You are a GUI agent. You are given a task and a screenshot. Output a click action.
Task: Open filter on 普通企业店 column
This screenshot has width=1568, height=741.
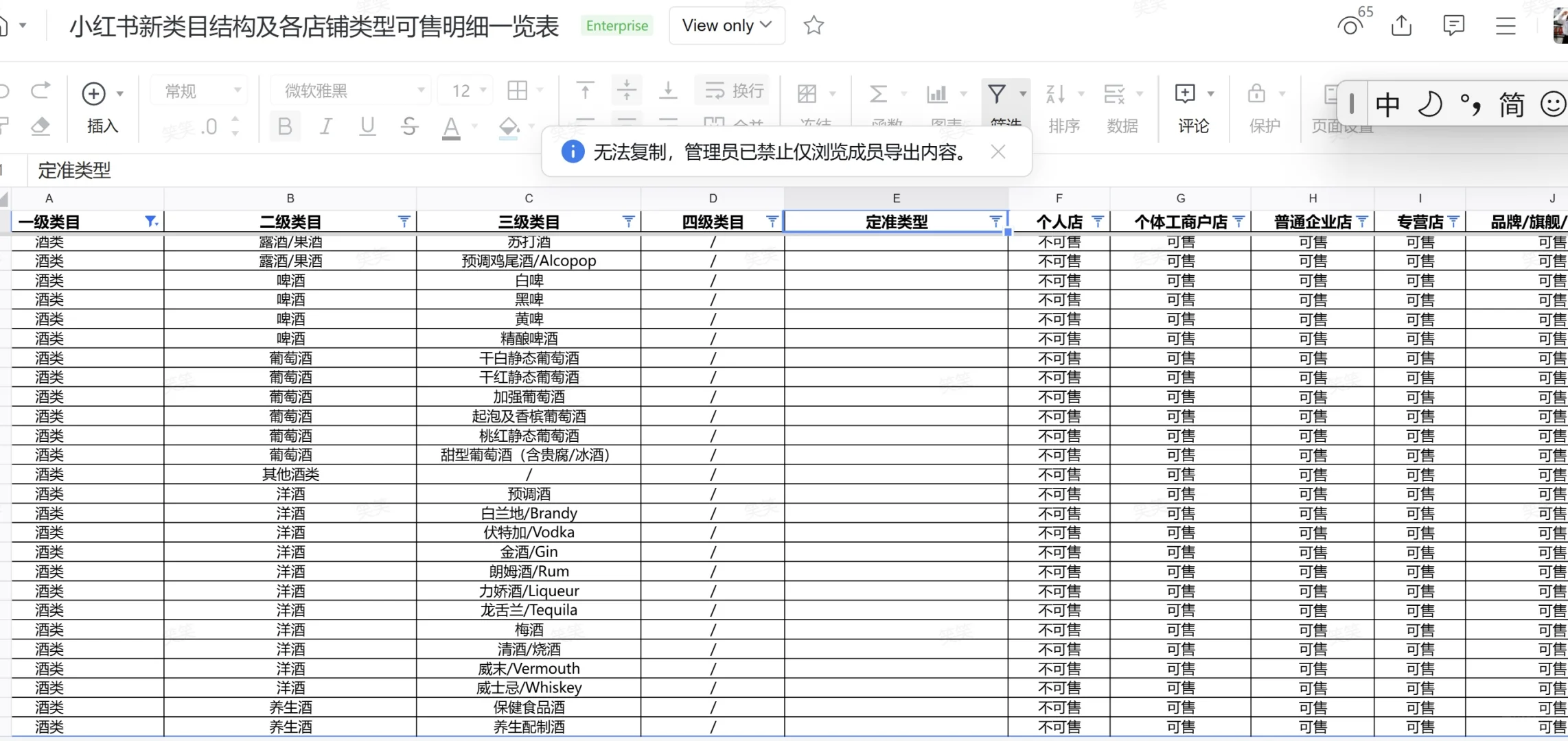point(1362,221)
